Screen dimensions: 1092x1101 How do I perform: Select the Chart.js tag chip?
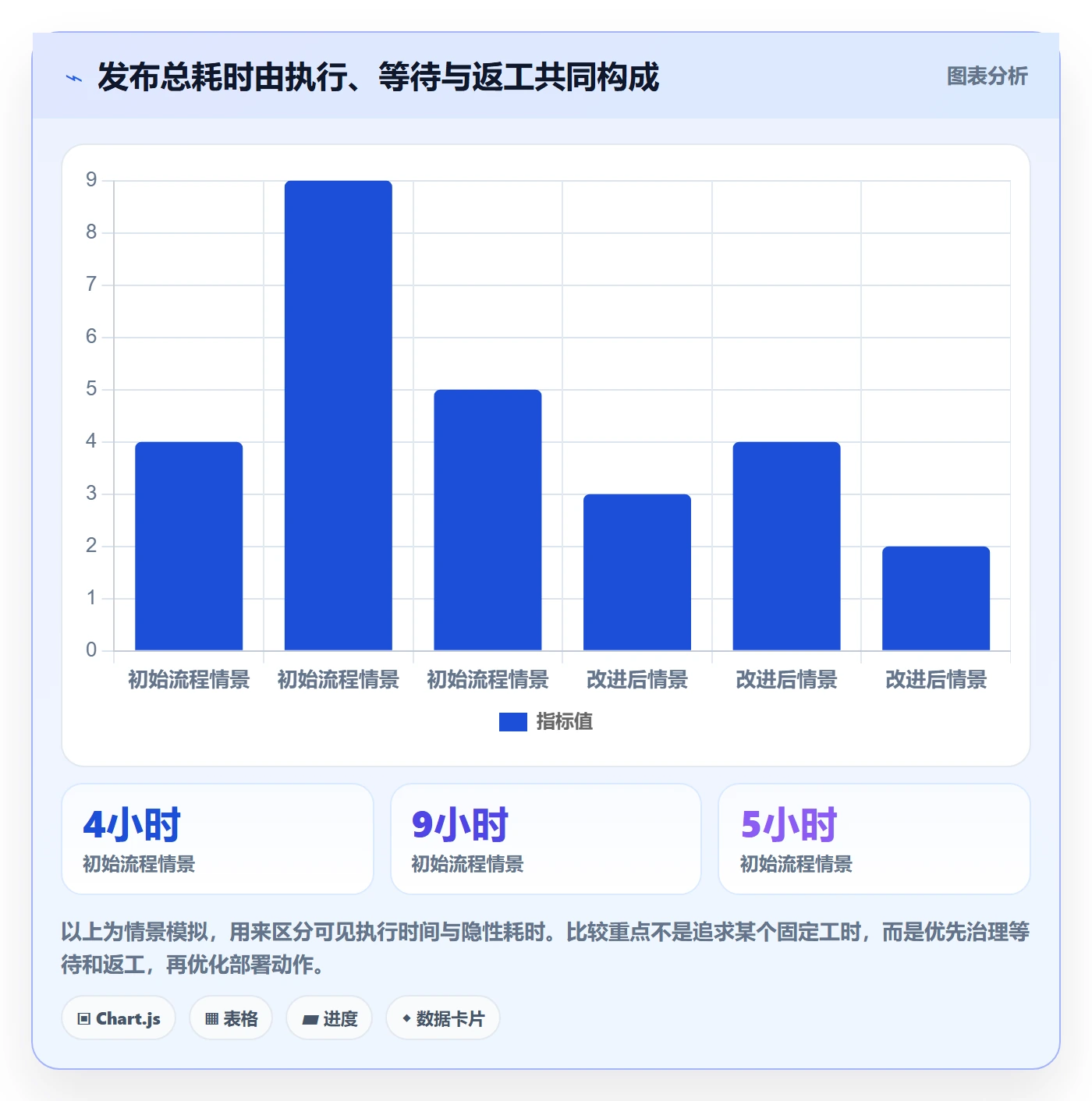119,1018
